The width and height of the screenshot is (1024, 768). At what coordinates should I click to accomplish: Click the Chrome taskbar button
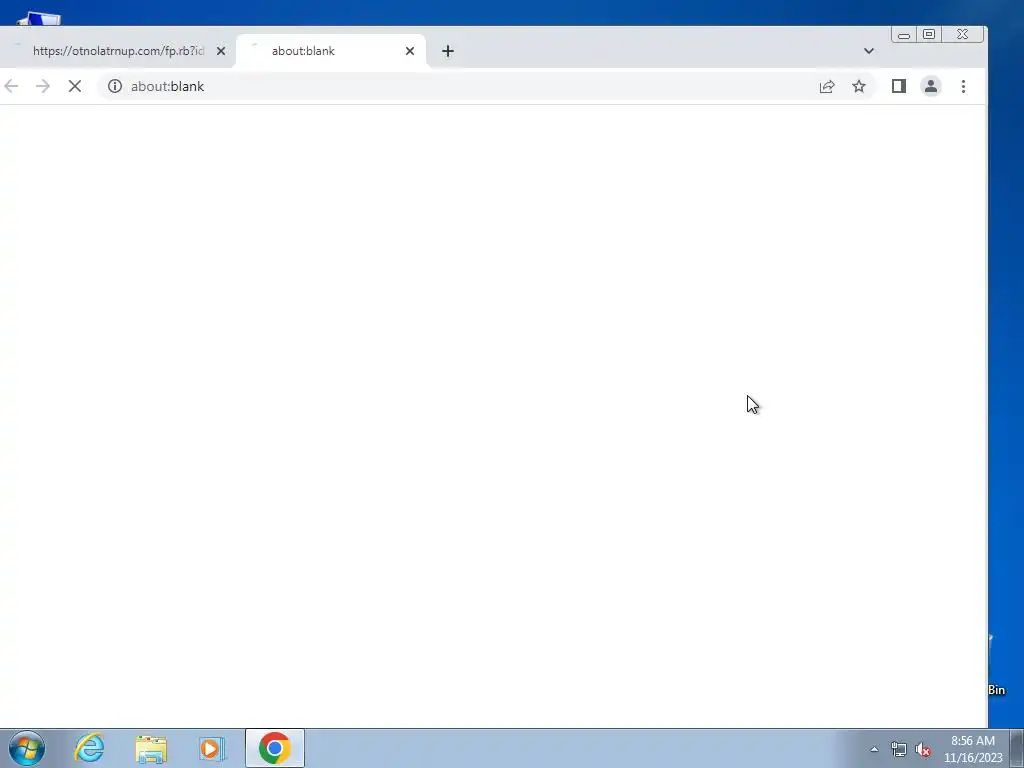[x=275, y=748]
